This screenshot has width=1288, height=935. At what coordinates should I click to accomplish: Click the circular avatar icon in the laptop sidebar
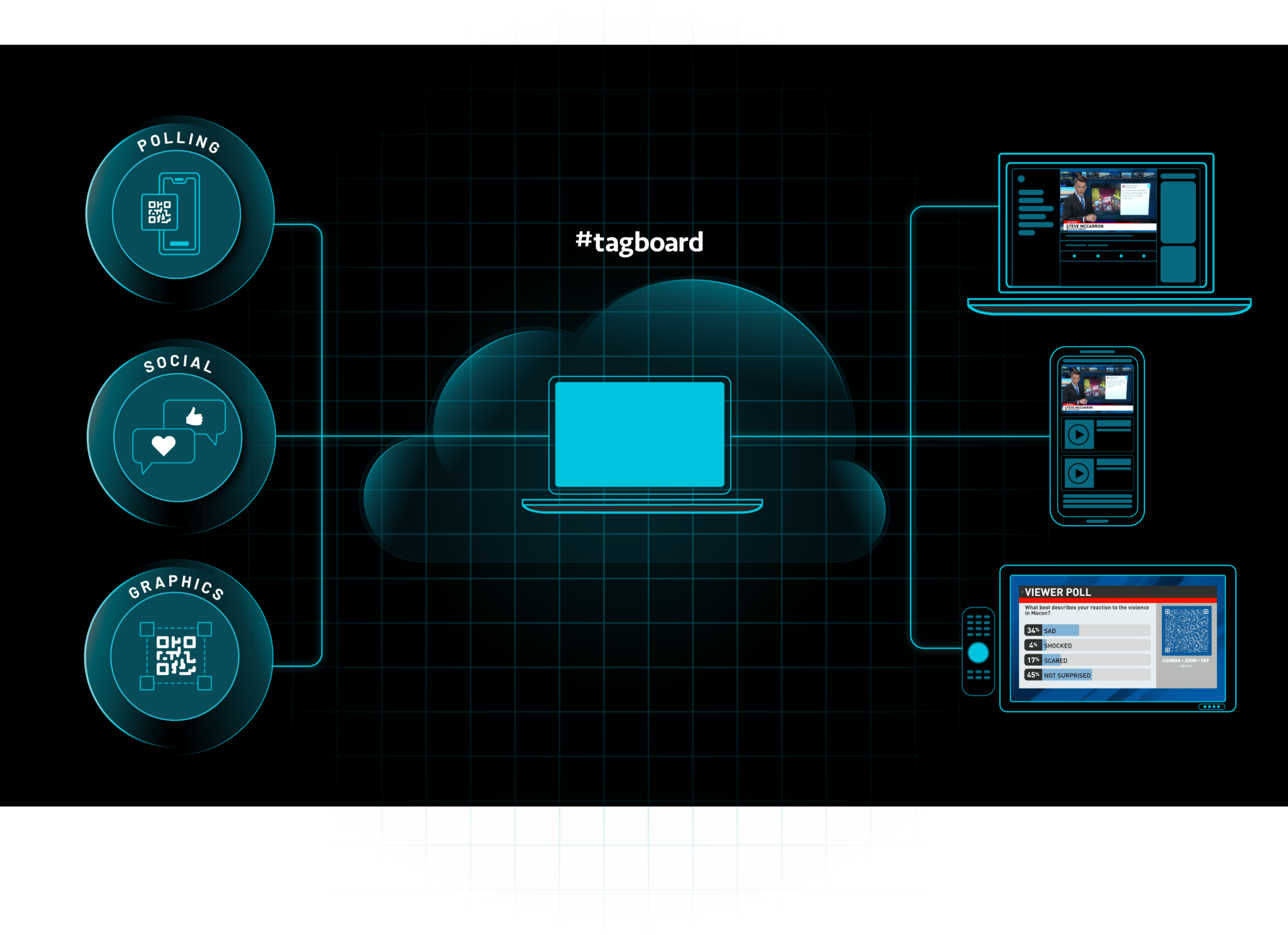click(1021, 179)
